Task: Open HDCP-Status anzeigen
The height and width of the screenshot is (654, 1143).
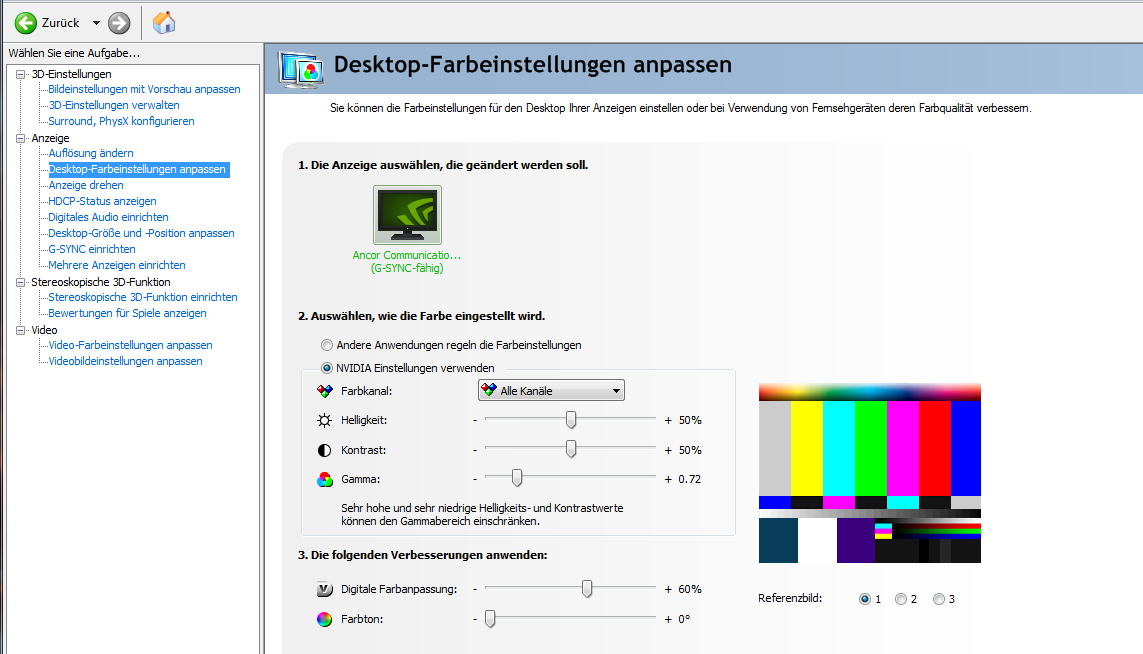Action: click(102, 201)
